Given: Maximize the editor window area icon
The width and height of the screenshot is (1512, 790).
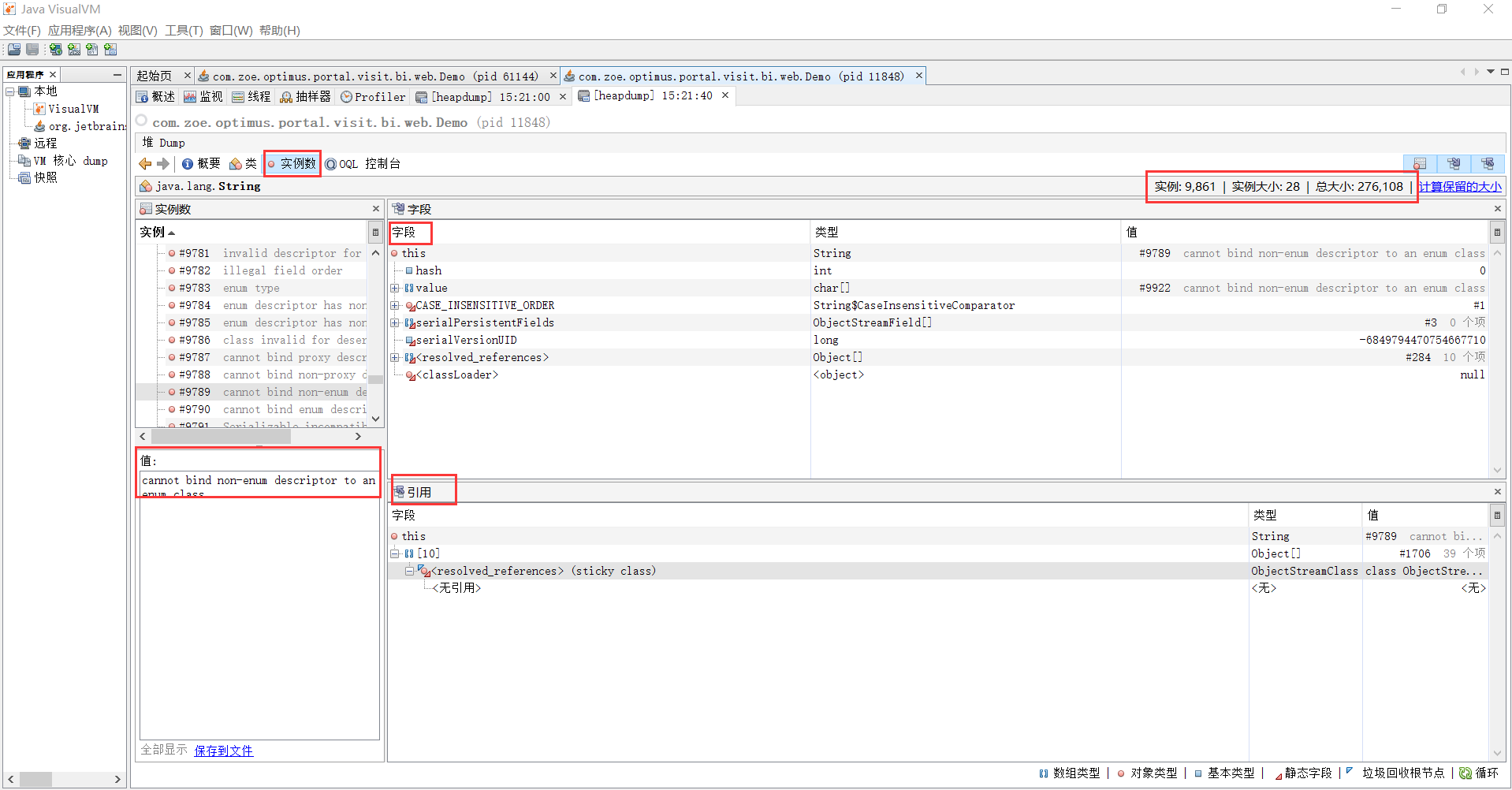Looking at the screenshot, I should coord(1504,72).
